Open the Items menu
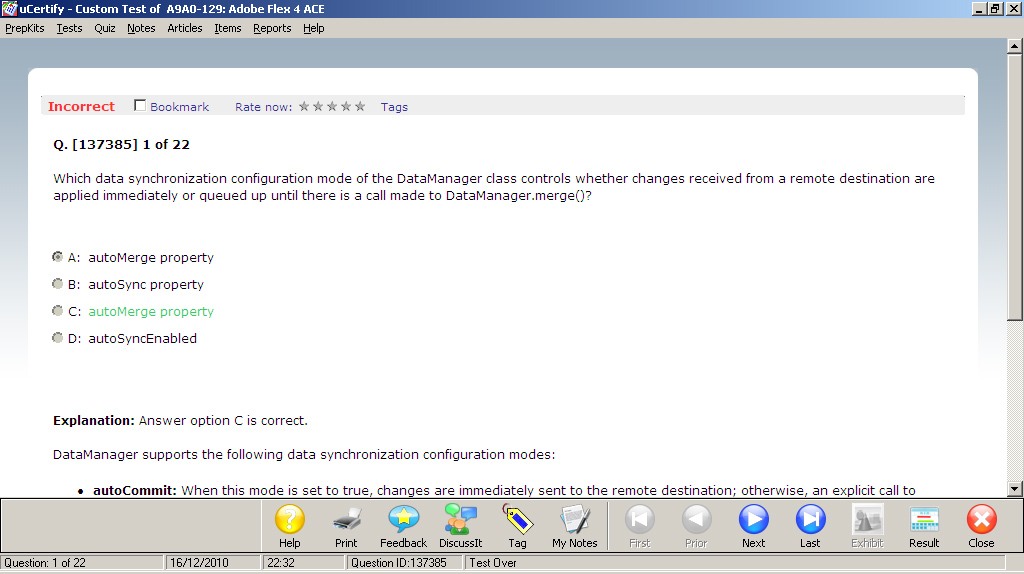The width and height of the screenshot is (1024, 574). click(228, 28)
